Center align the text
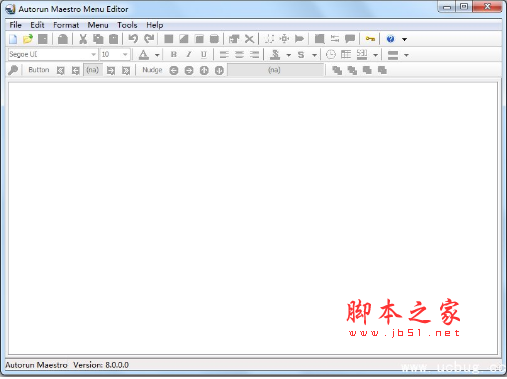 tap(239, 54)
